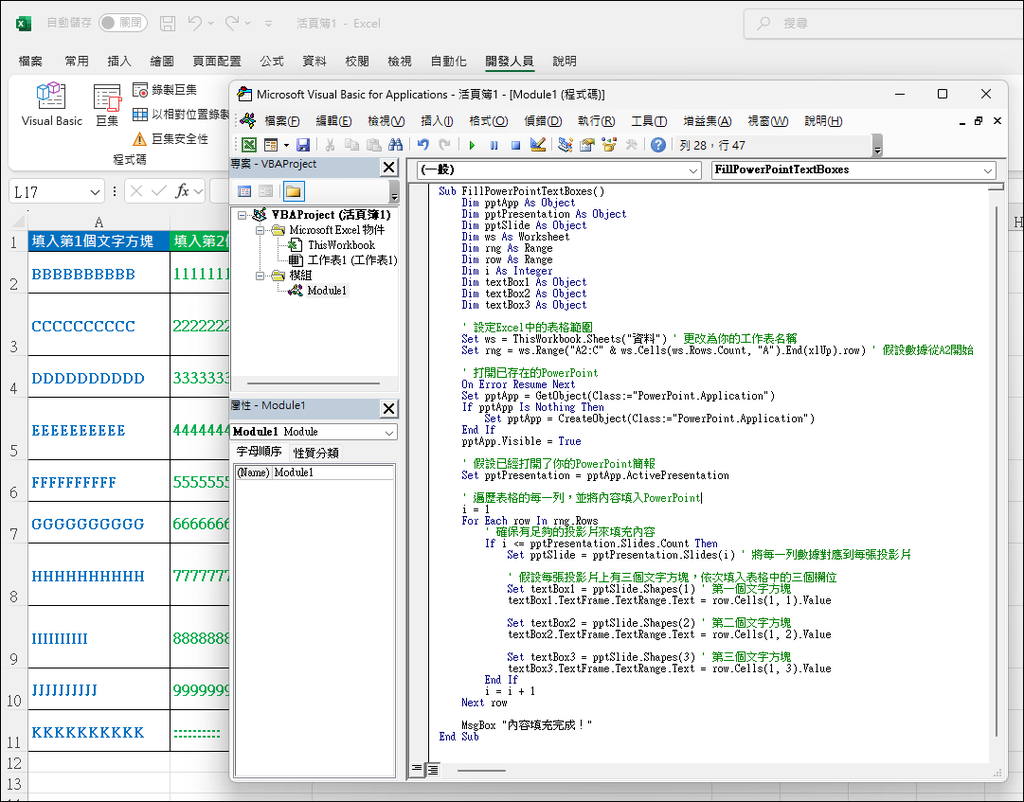Image resolution: width=1024 pixels, height=802 pixels.
Task: Click the Find binoculars icon
Action: pyautogui.click(x=398, y=145)
